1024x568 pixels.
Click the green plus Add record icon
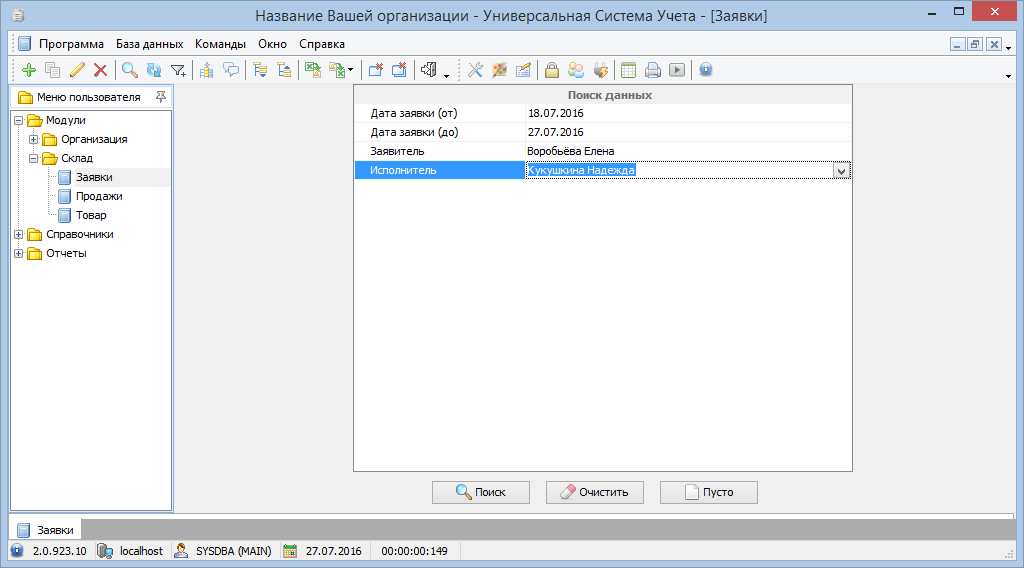(28, 70)
